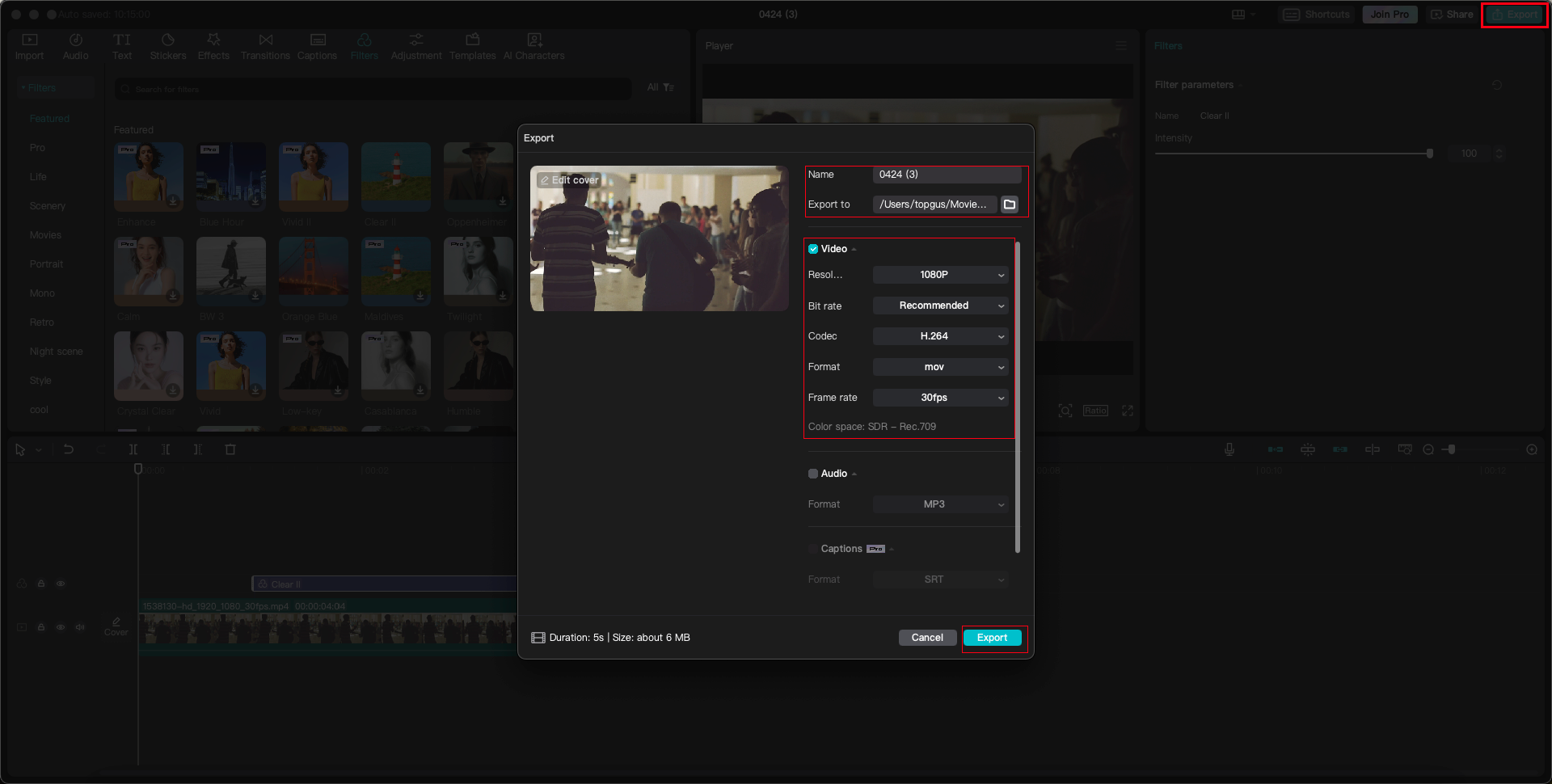The width and height of the screenshot is (1552, 784).
Task: Open the Player panel menu icon
Action: tap(1121, 46)
